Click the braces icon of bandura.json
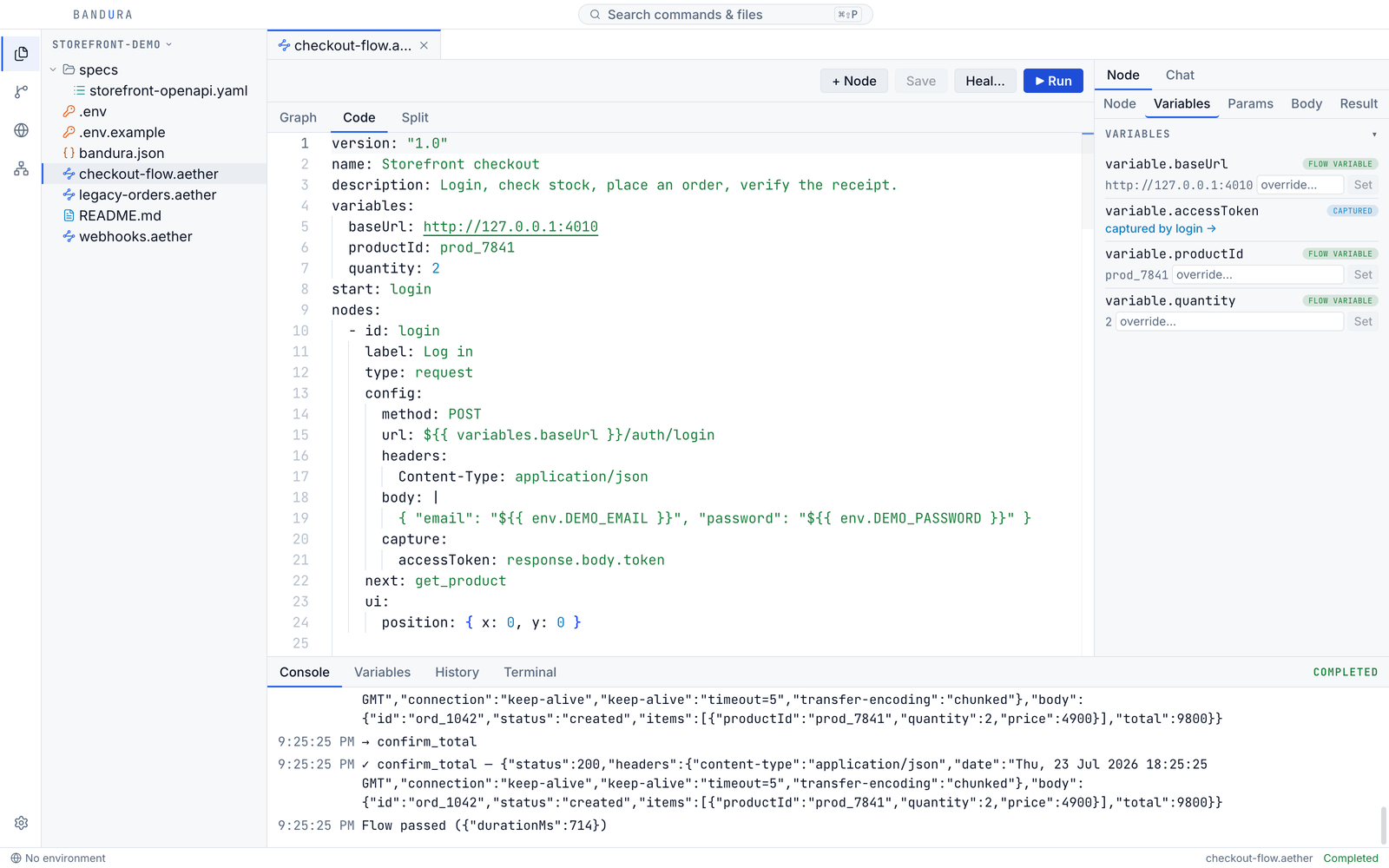Image resolution: width=1389 pixels, height=868 pixels. (69, 153)
